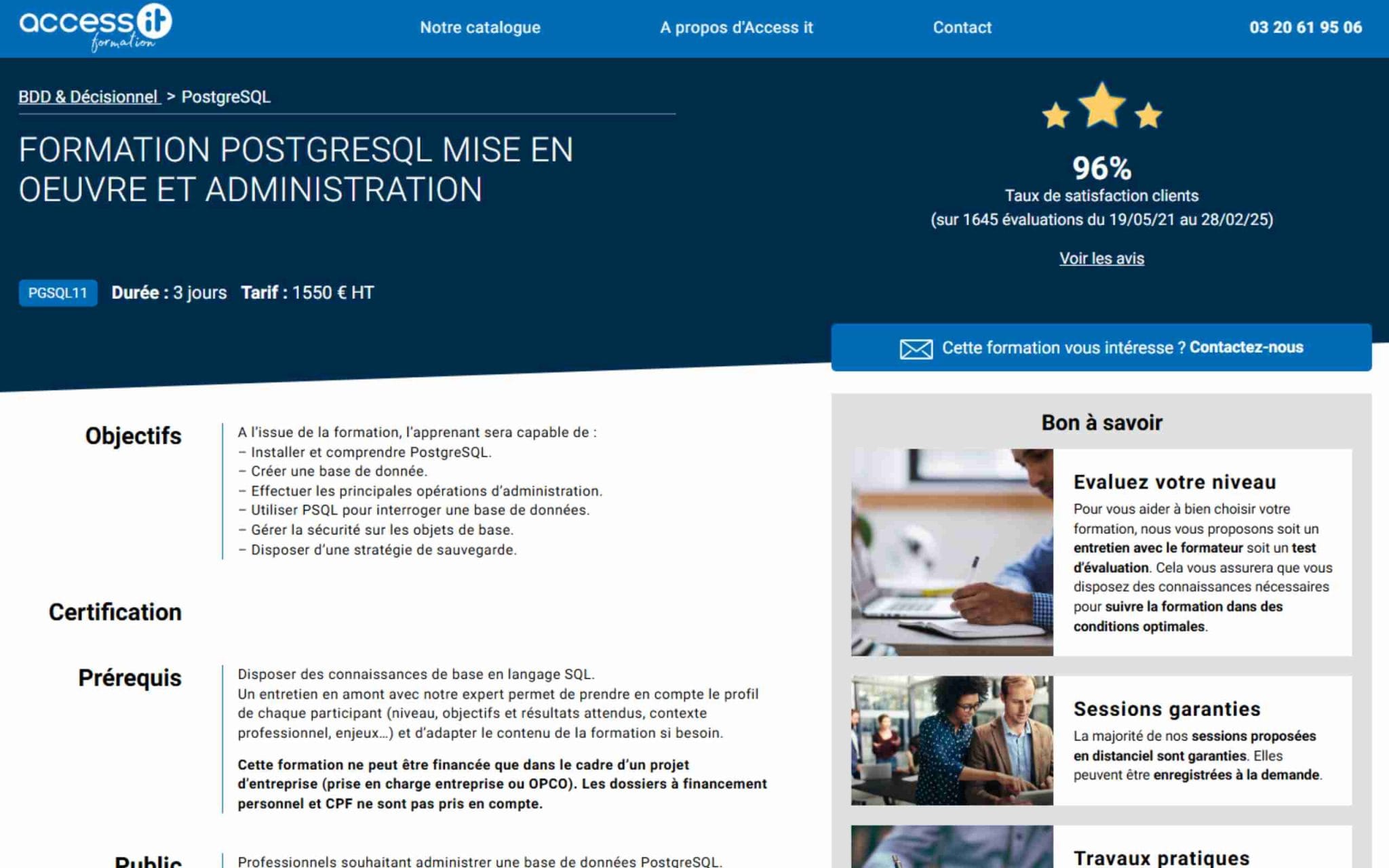Click the PGSQL11 course code badge

click(x=58, y=293)
